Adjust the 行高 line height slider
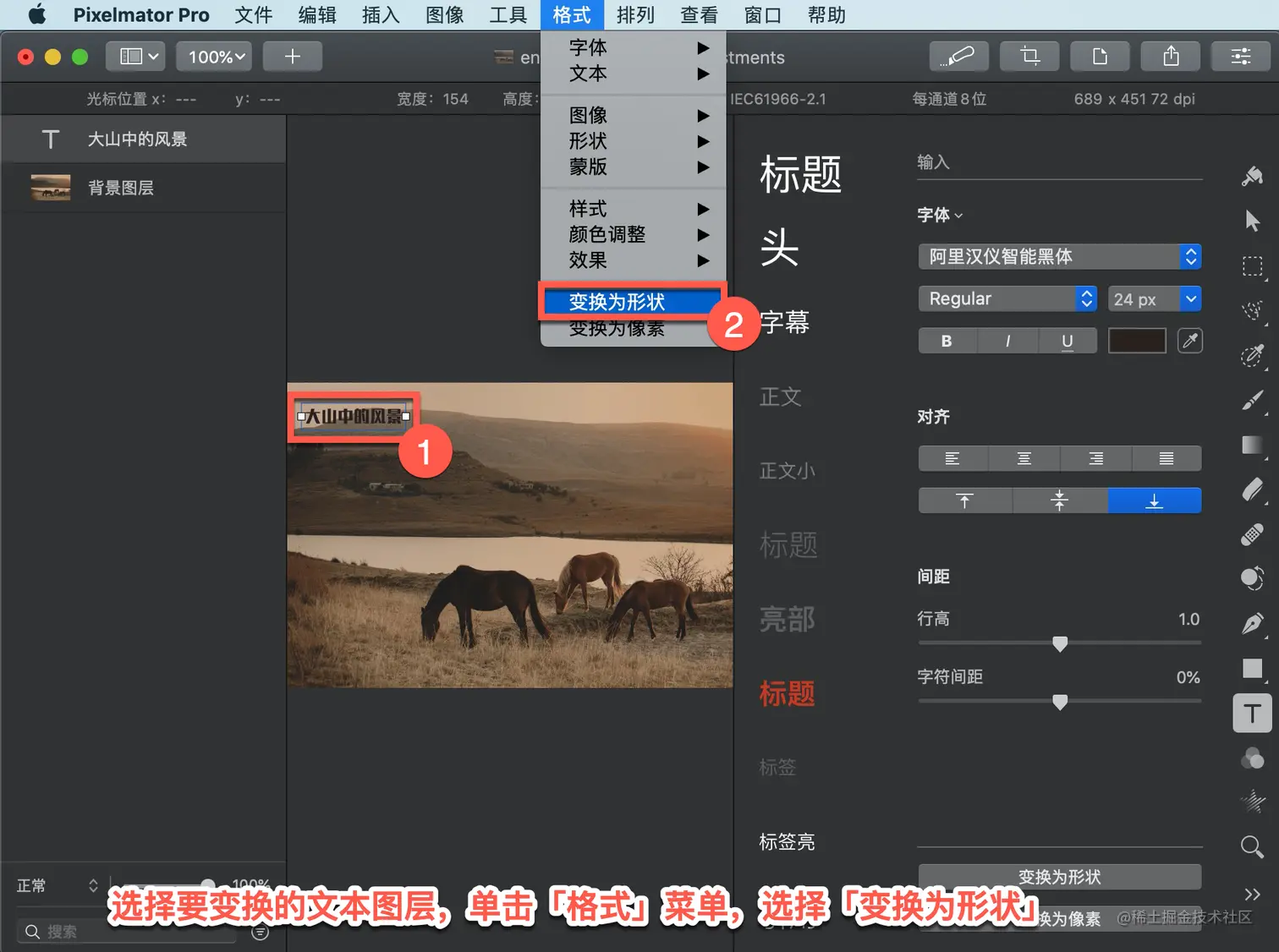This screenshot has width=1279, height=952. (x=1060, y=643)
